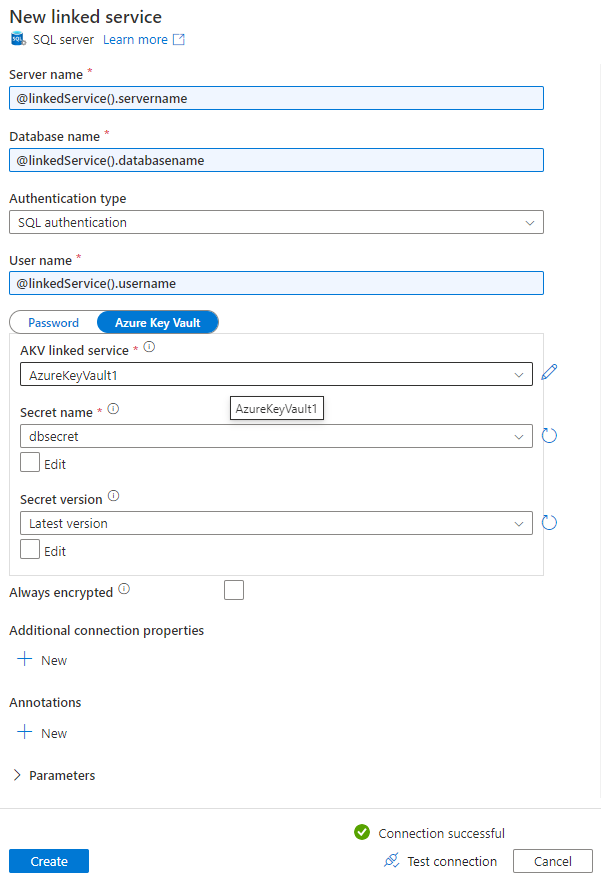Click the Create button
Viewport: 601px width, 876px height.
click(x=48, y=860)
